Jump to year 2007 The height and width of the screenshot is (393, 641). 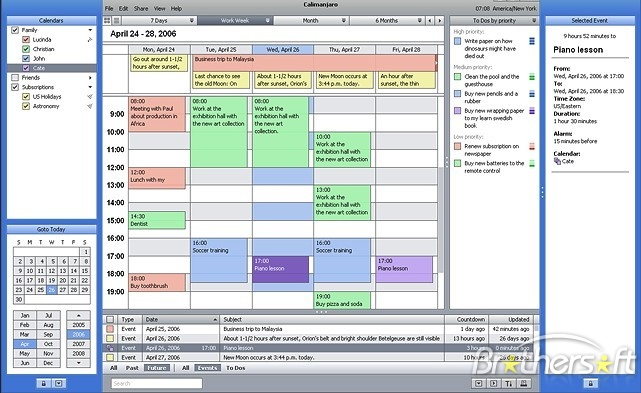(78, 344)
